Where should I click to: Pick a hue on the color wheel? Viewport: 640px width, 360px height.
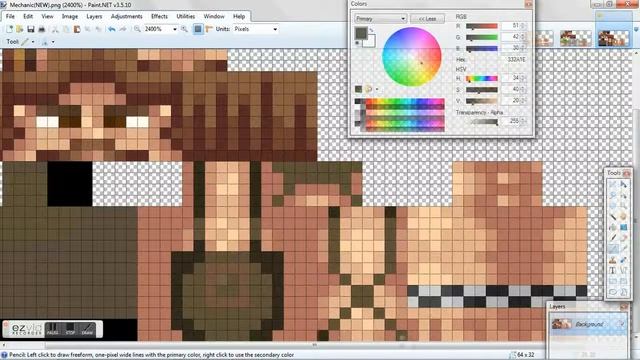411,57
